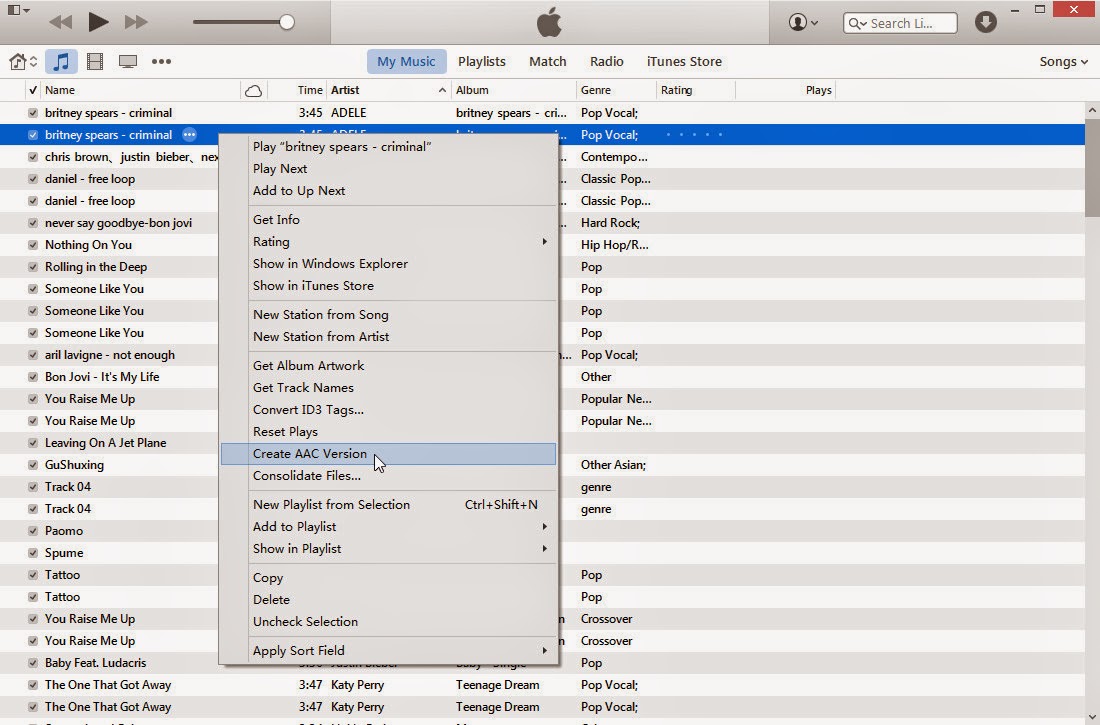Choose Get Info in context menu
1100x725 pixels.
pos(388,220)
